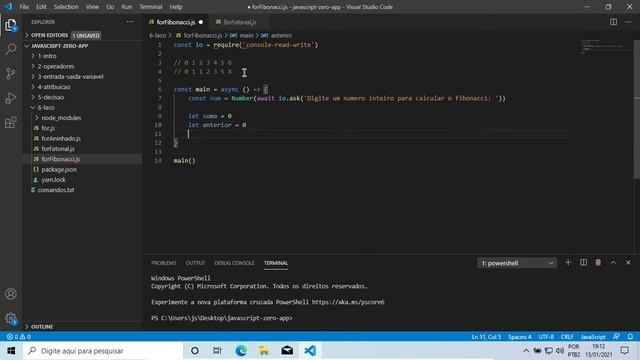Click the Visual Studio Code taskbar icon

click(x=310, y=351)
